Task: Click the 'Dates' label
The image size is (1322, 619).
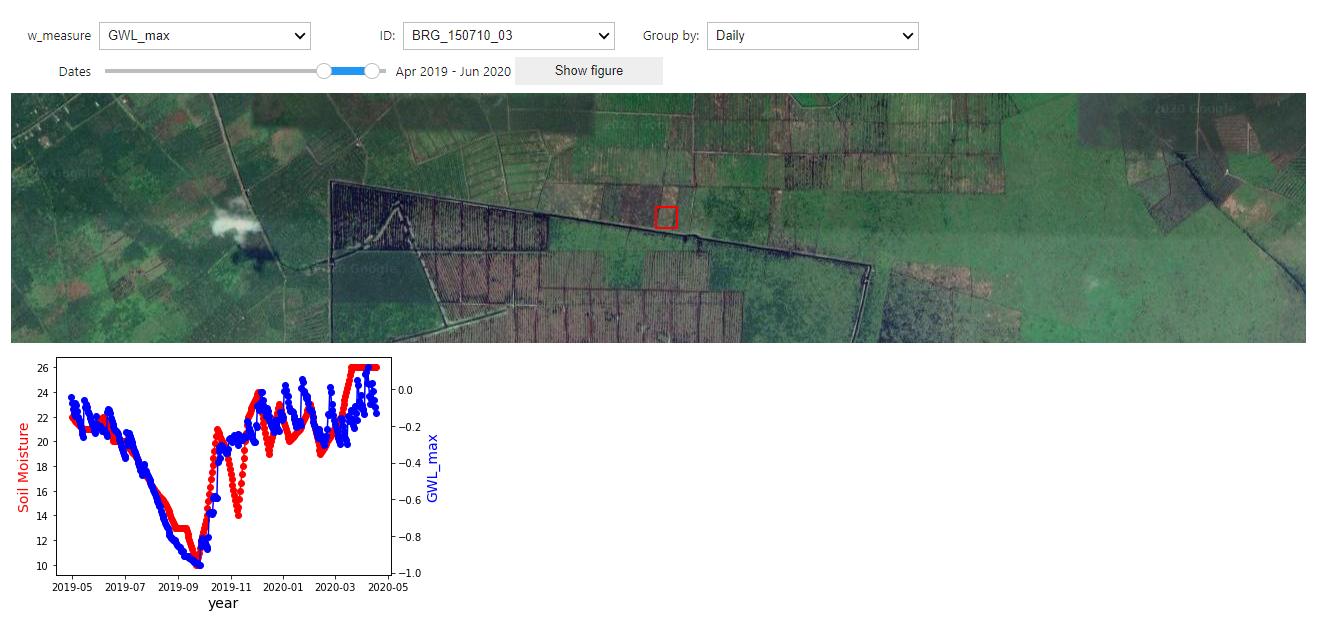Action: pyautogui.click(x=75, y=72)
